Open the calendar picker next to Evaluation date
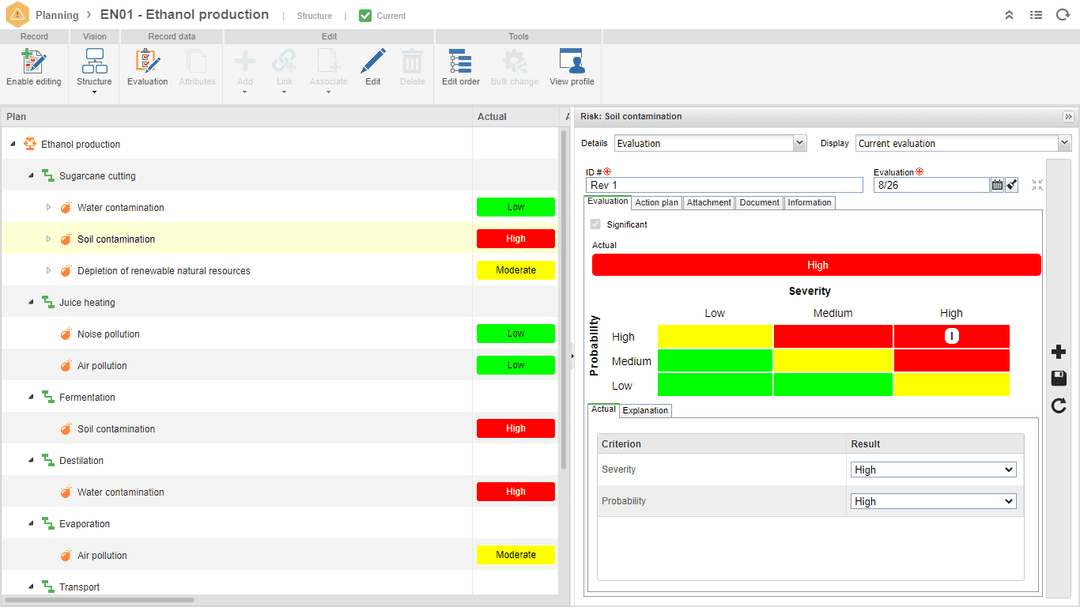The image size is (1080, 607). point(997,185)
